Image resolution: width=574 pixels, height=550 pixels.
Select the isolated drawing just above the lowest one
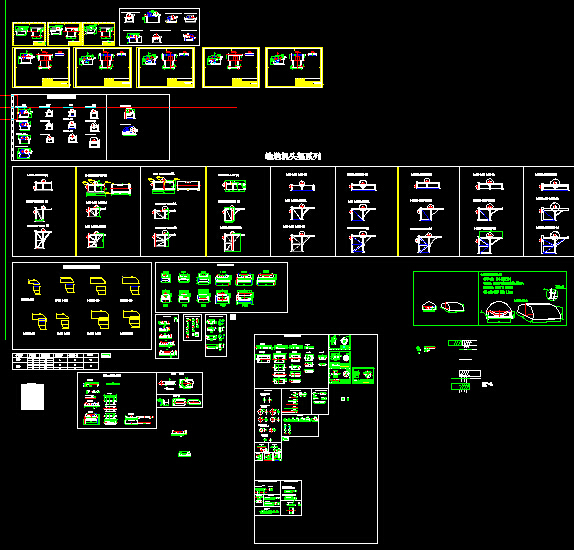(179, 433)
